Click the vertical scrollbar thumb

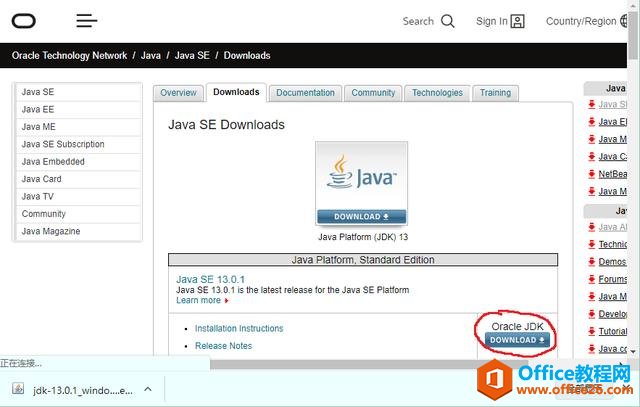(633, 35)
